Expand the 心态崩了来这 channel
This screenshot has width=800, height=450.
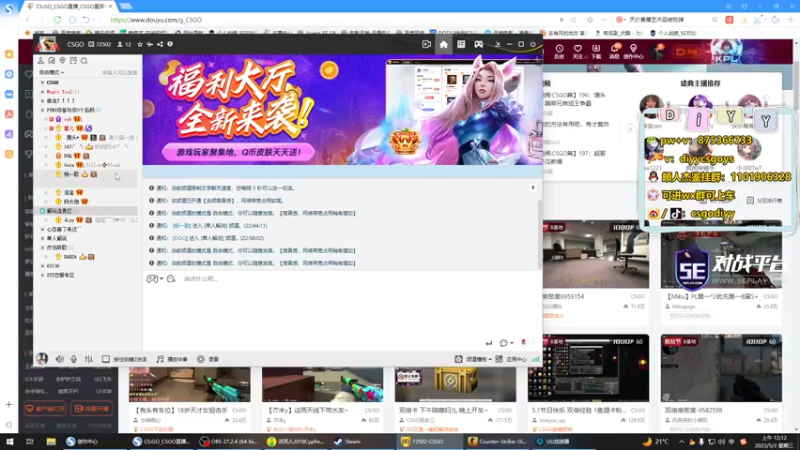(x=42, y=229)
